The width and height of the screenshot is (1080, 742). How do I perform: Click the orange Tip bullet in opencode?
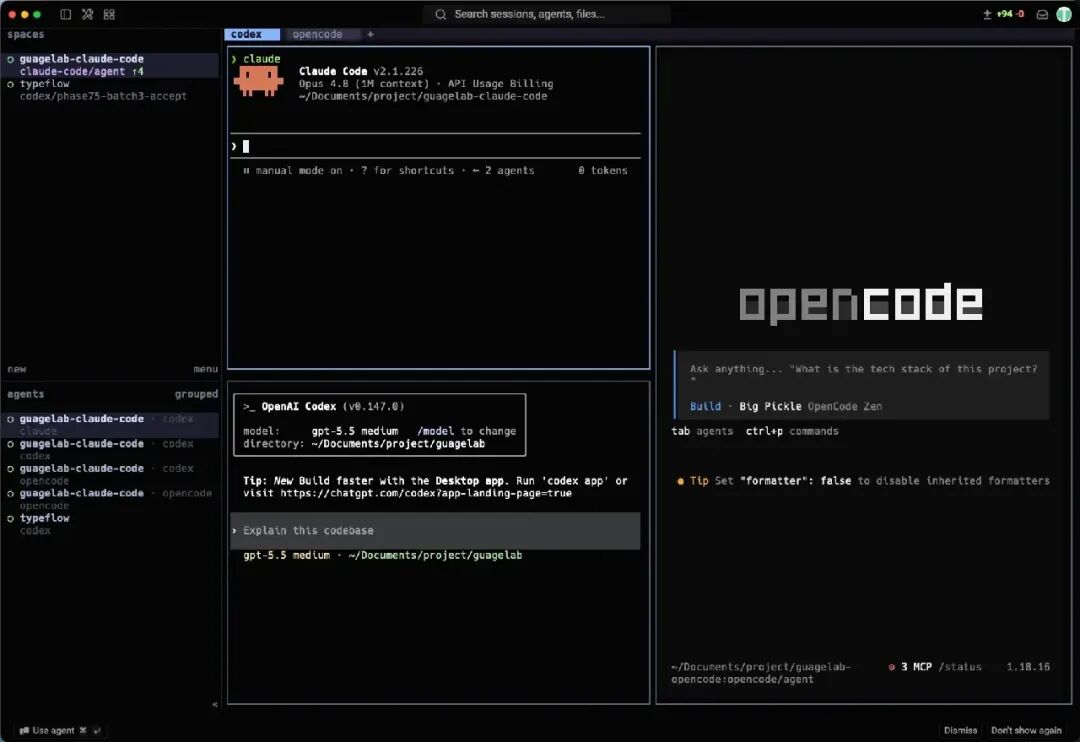(681, 481)
